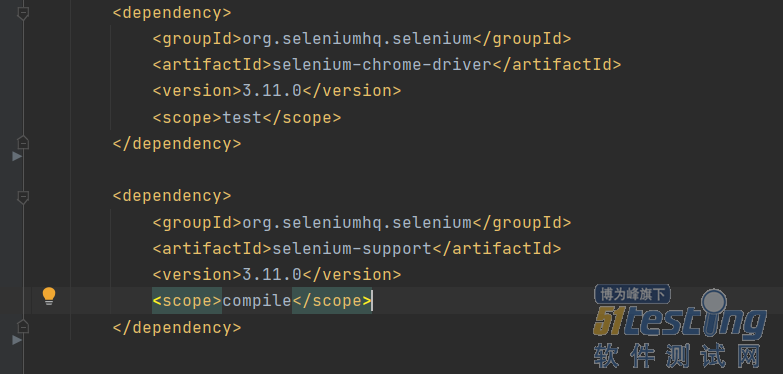Screen dimensions: 783x374
Task: Click the blank line between dependency blocks
Action: 399,170
